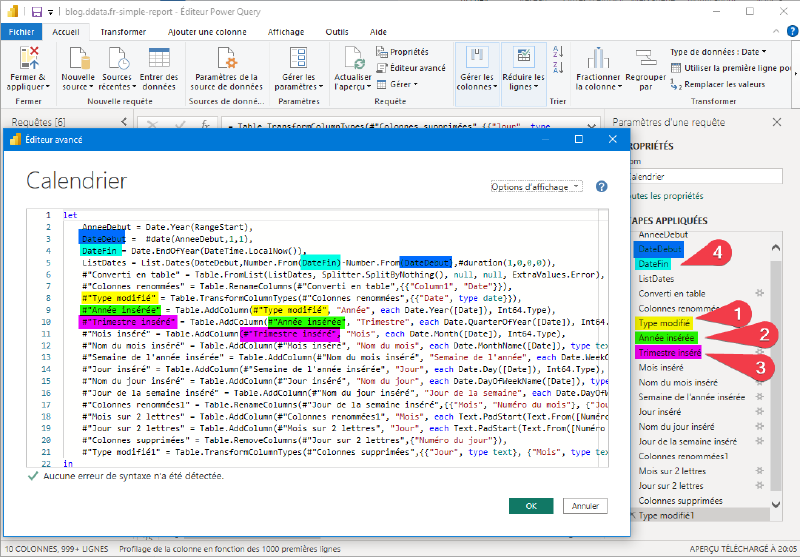Click OK in Éditeur avancé

(x=531, y=506)
